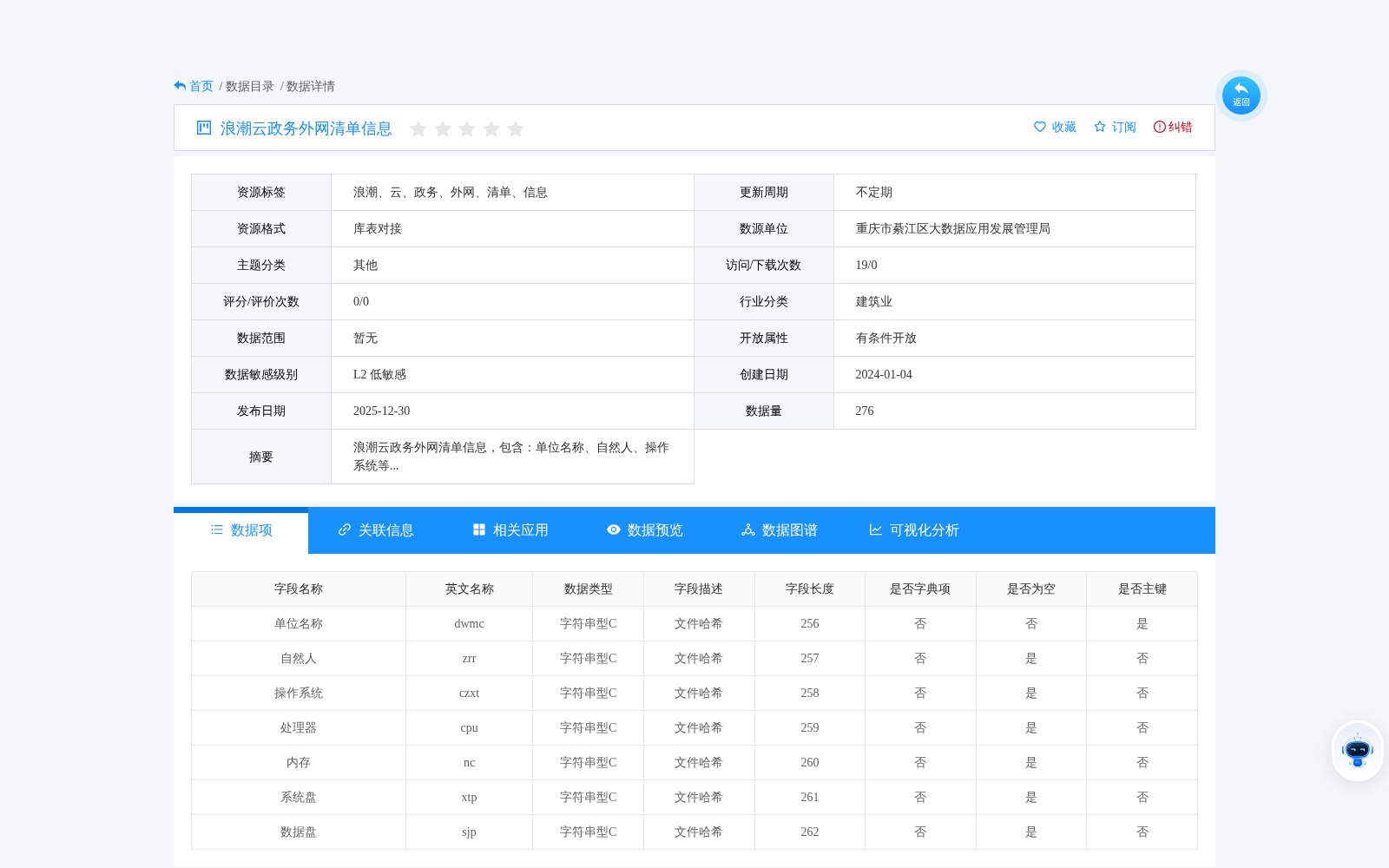Click the chart icon on 可视化分析 tab

tap(876, 529)
